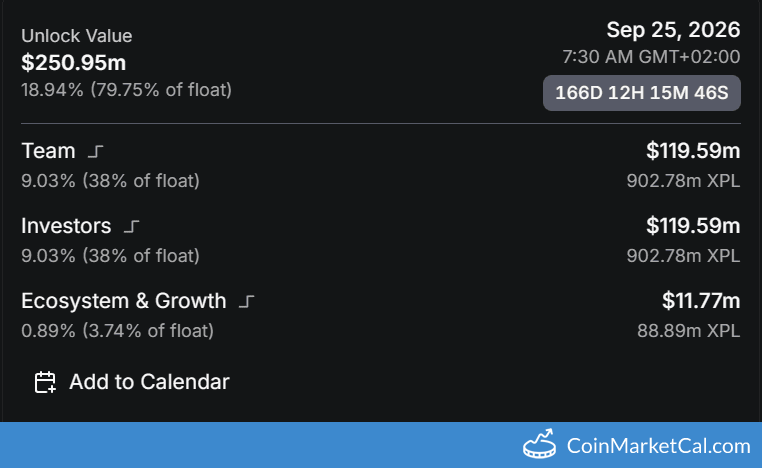Click the $11.77m Ecosystem value
The height and width of the screenshot is (468, 762).
(x=701, y=300)
